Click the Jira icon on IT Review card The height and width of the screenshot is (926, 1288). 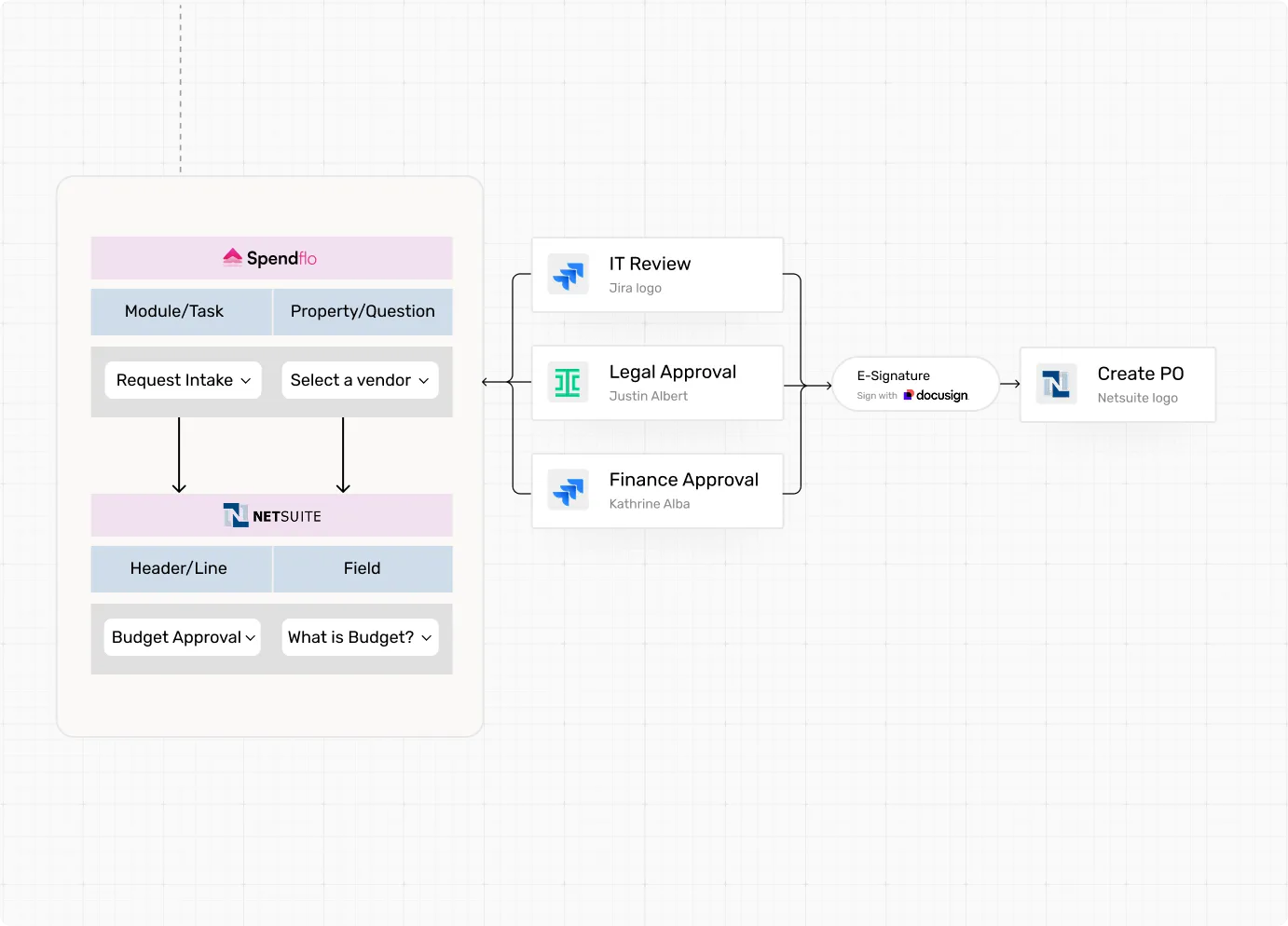click(x=568, y=275)
